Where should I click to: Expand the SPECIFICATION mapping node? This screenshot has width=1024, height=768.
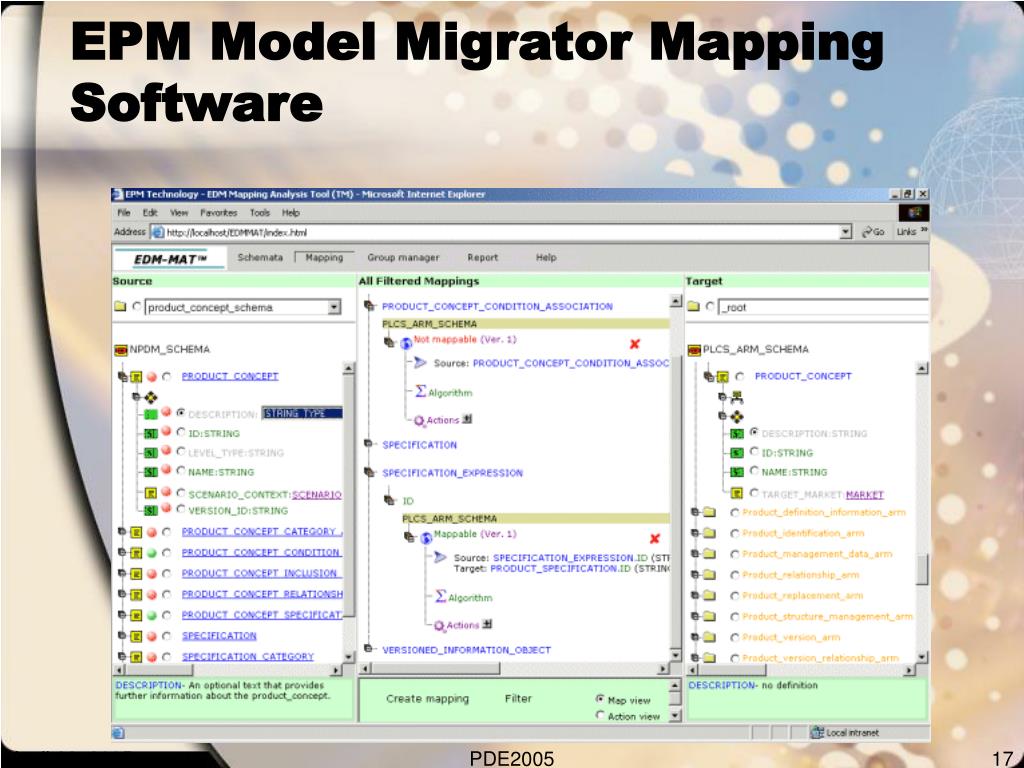coord(368,444)
